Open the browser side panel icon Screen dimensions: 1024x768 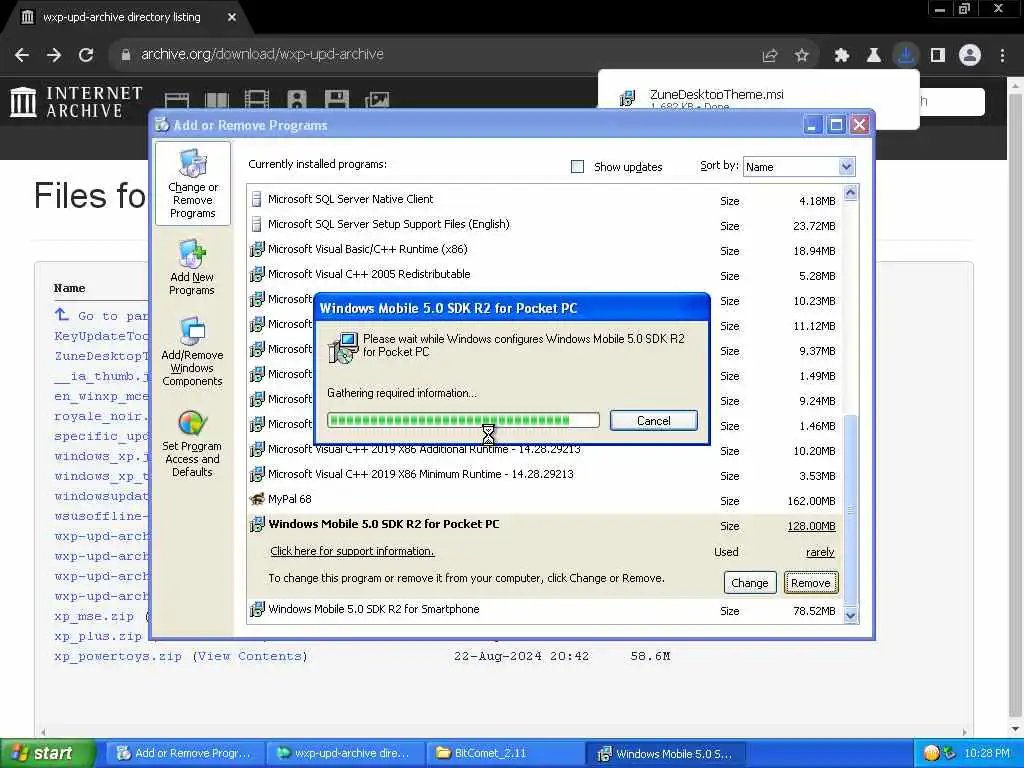point(938,56)
